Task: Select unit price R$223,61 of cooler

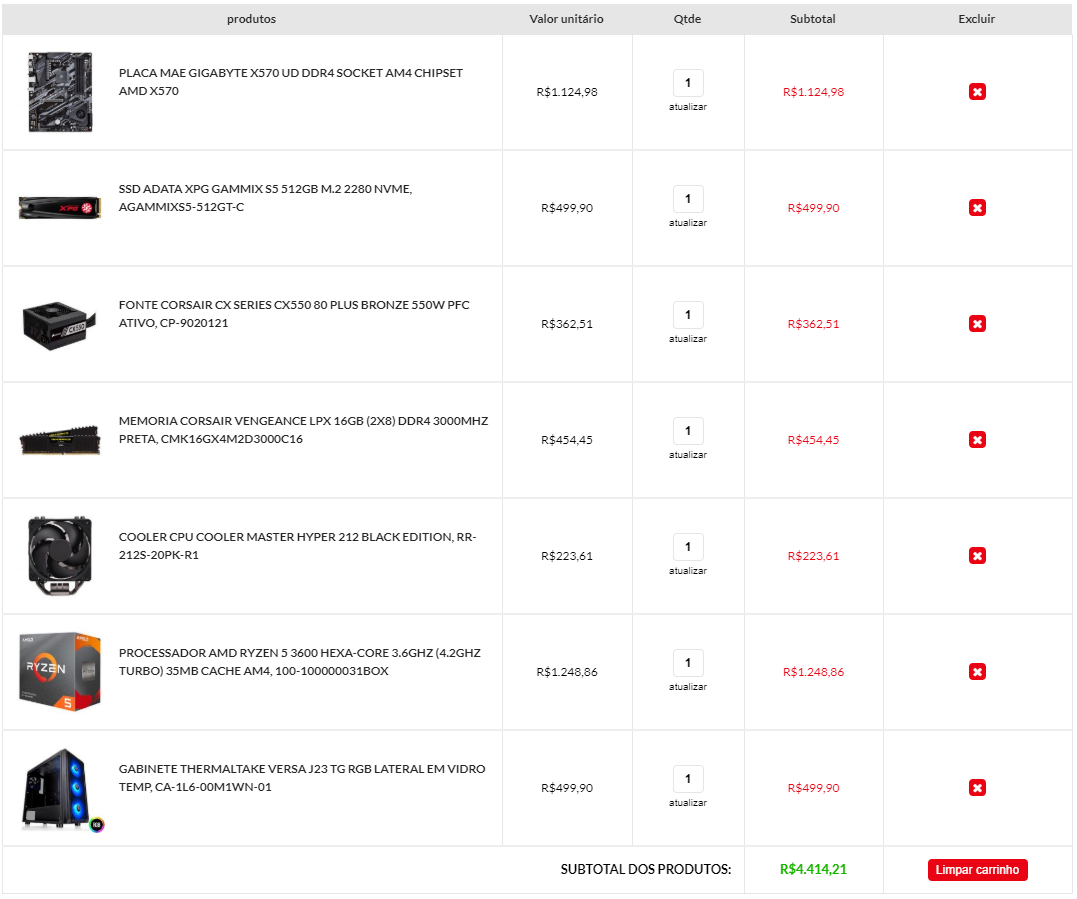Action: [x=567, y=556]
